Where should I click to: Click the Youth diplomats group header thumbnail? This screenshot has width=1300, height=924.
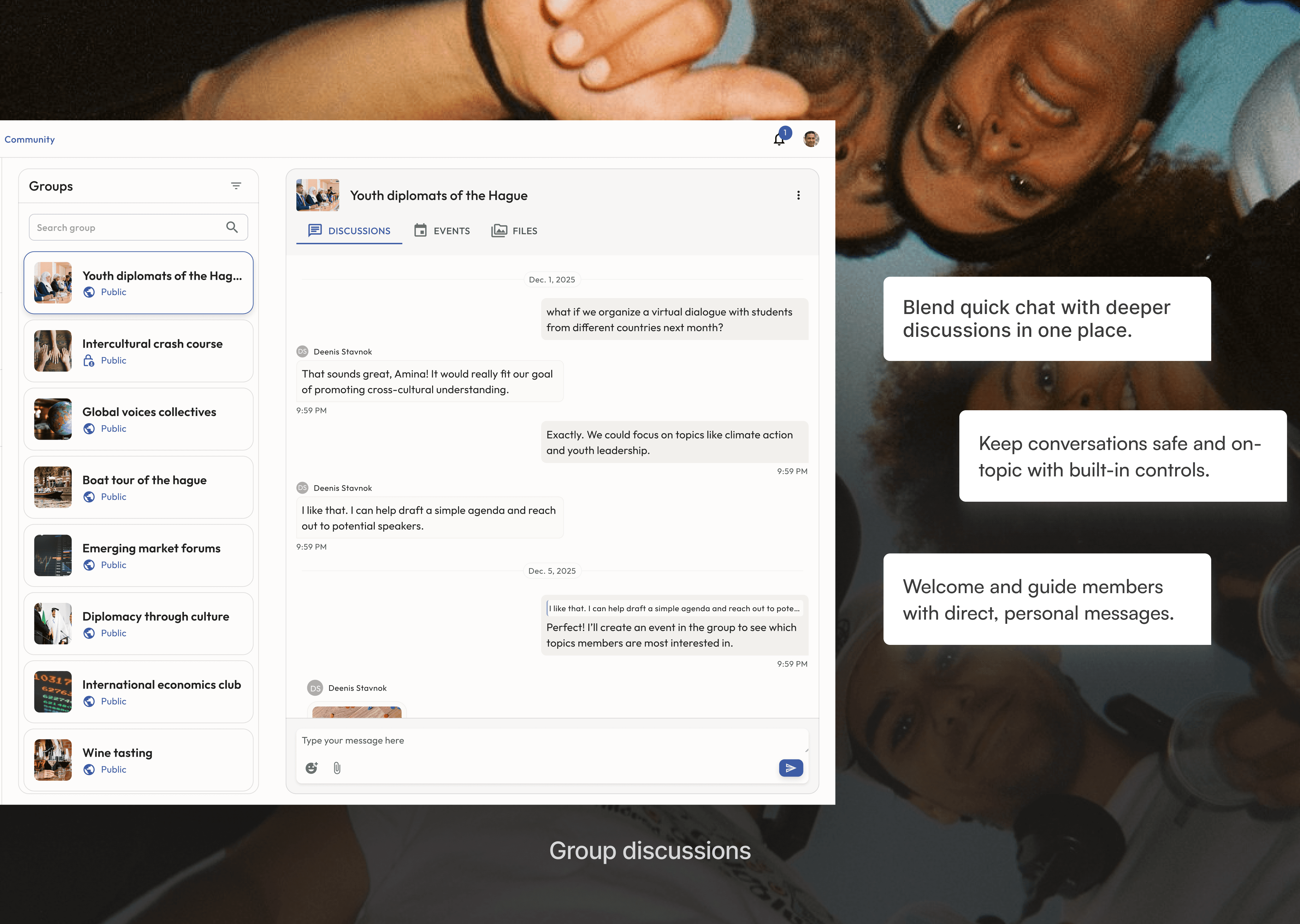pyautogui.click(x=317, y=196)
